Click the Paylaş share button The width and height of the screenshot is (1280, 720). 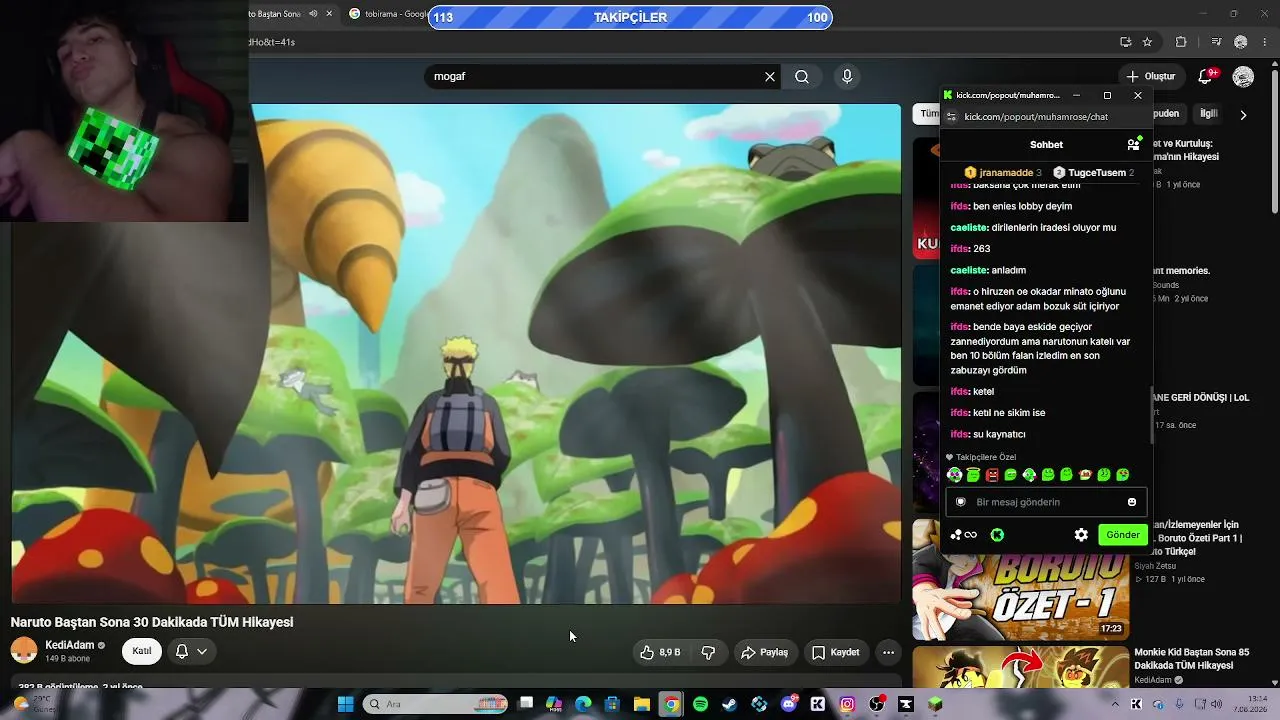click(764, 652)
